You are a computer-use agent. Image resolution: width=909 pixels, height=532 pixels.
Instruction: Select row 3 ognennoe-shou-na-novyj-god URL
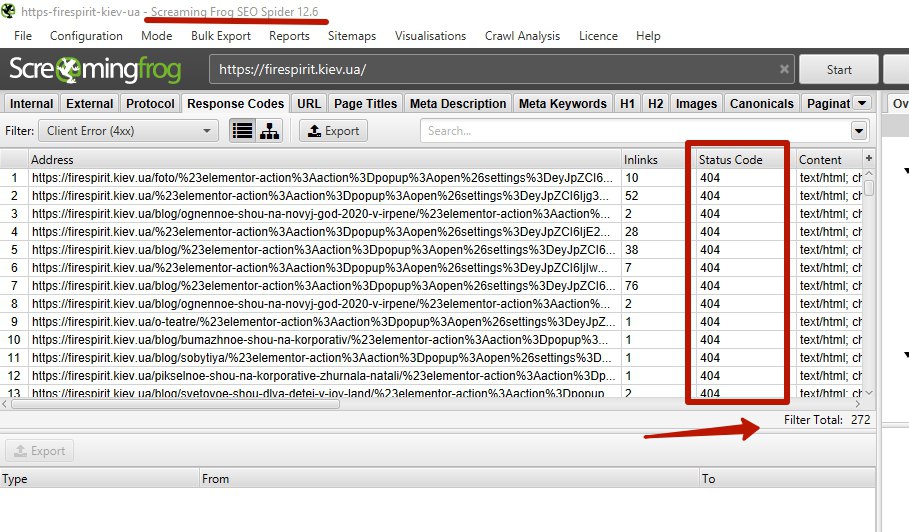click(x=322, y=214)
